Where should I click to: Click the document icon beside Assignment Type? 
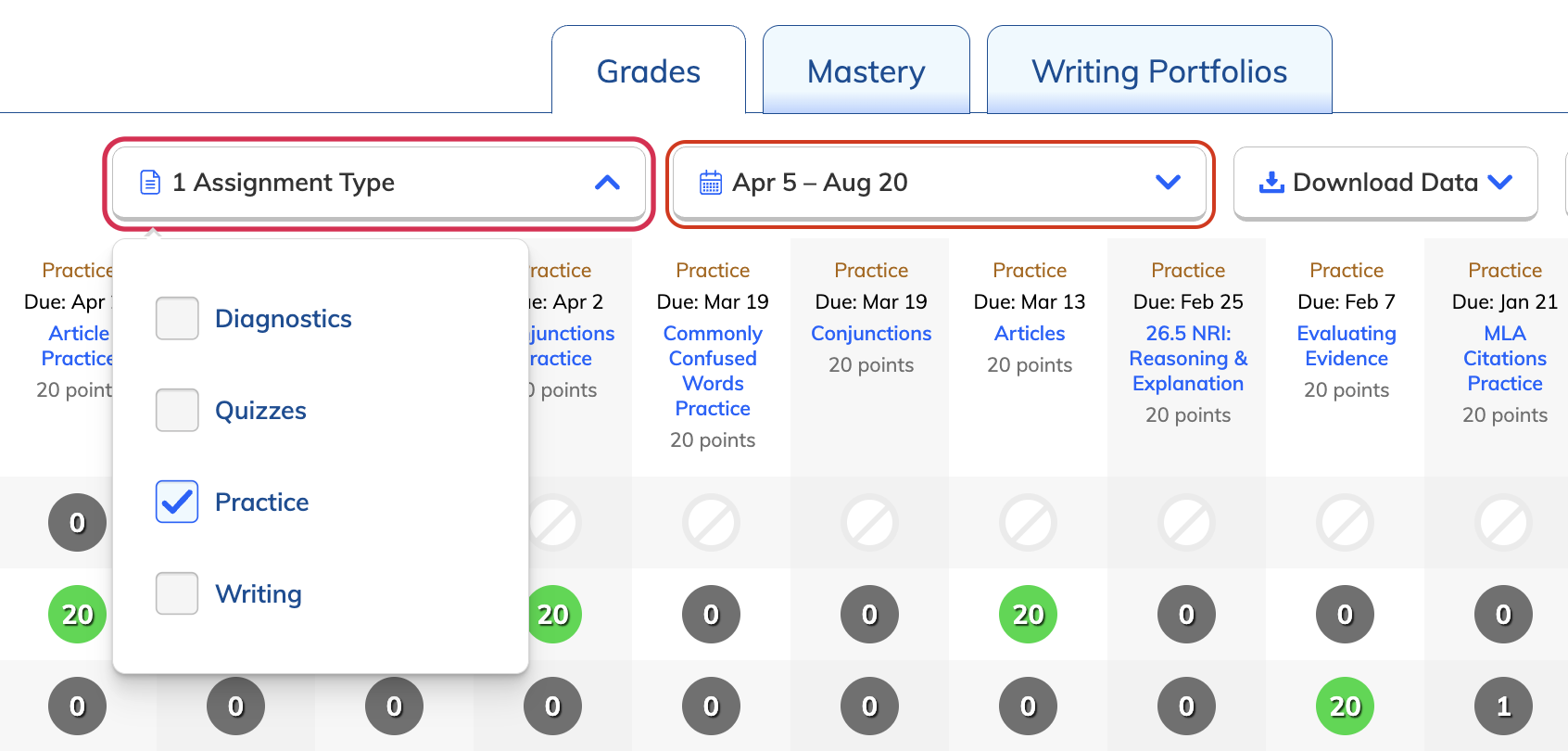(148, 182)
